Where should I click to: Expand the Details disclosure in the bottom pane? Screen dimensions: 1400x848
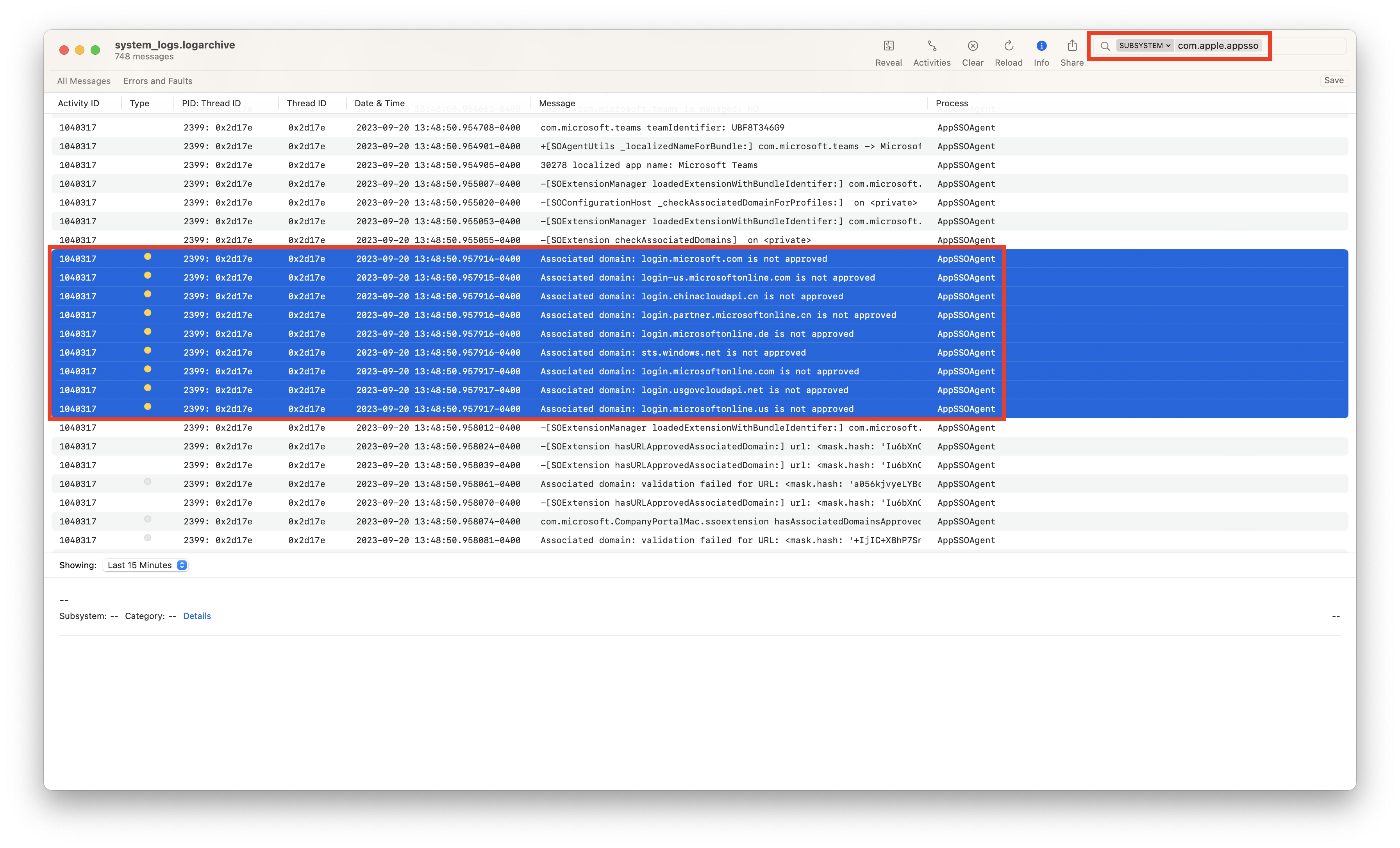(x=197, y=615)
